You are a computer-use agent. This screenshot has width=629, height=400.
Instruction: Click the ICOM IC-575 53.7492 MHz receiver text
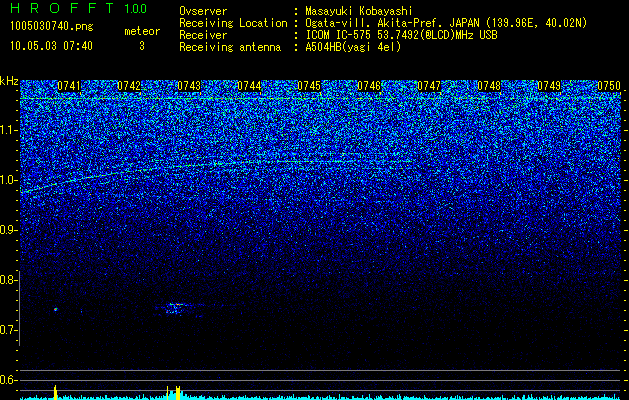tap(401, 35)
